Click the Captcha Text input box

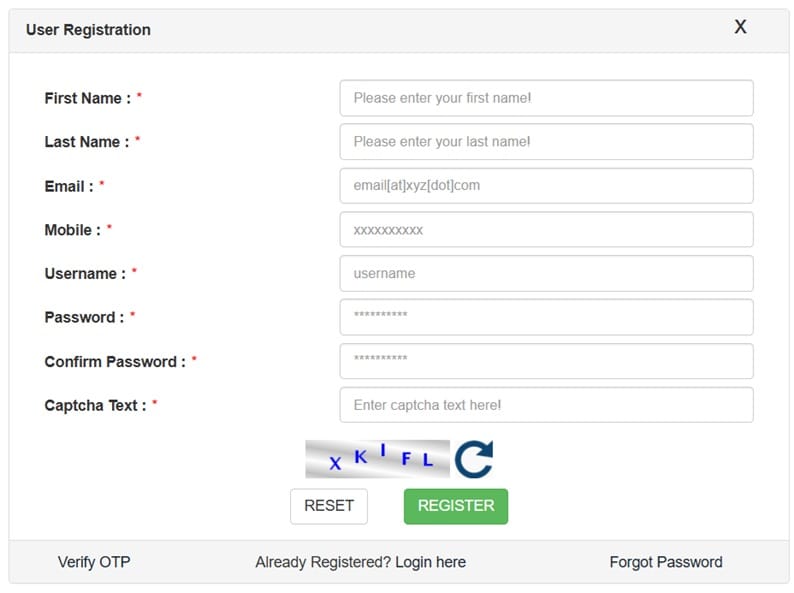click(546, 405)
